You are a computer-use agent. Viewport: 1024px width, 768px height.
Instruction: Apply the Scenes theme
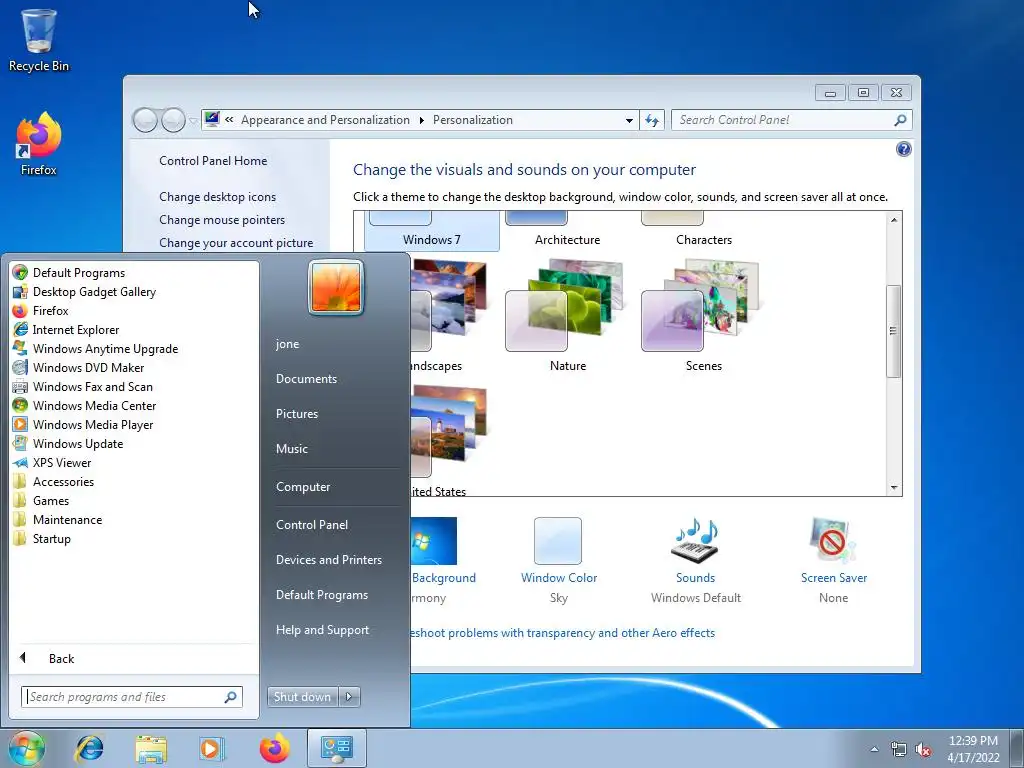click(x=703, y=315)
